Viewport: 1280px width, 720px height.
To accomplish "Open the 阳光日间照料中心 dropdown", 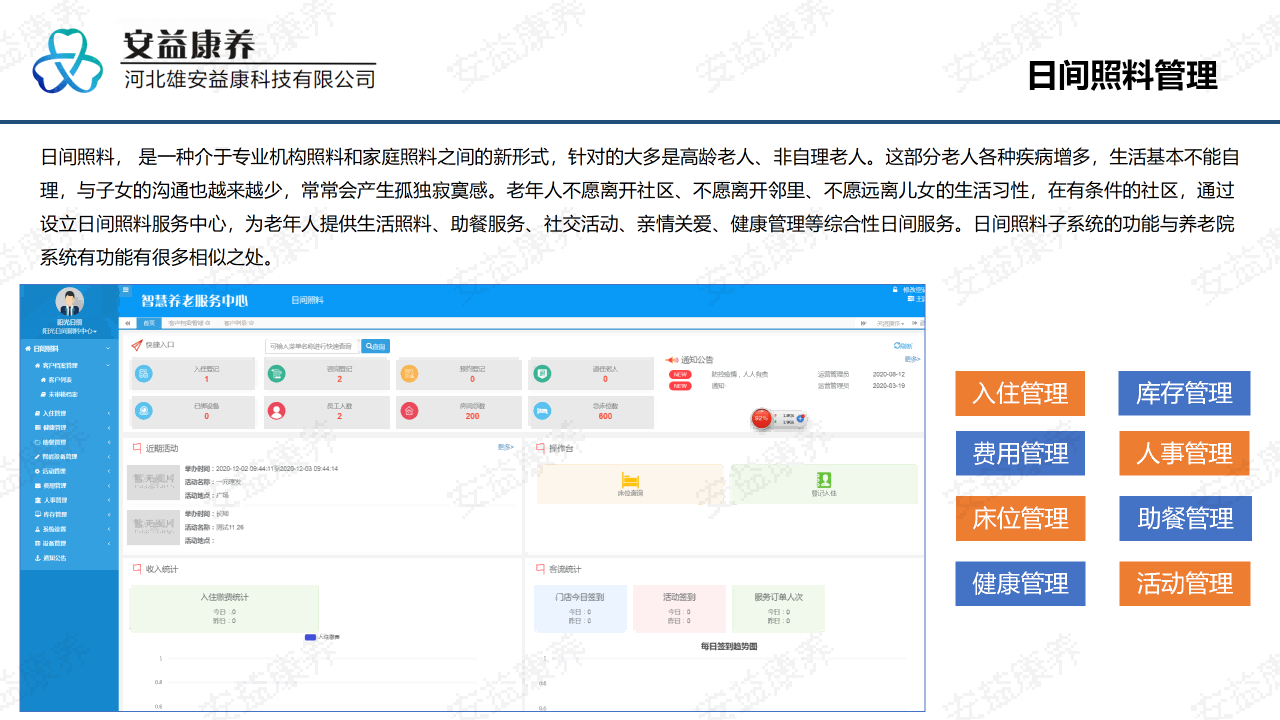I will 69,330.
